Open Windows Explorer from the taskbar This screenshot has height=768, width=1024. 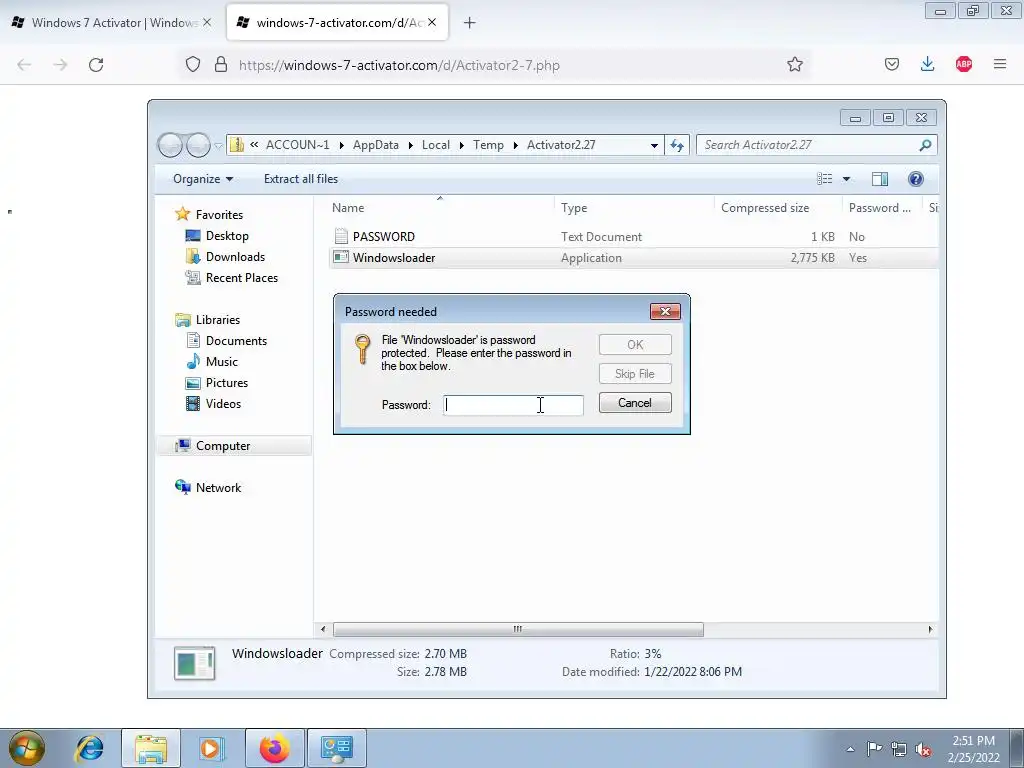click(x=151, y=748)
